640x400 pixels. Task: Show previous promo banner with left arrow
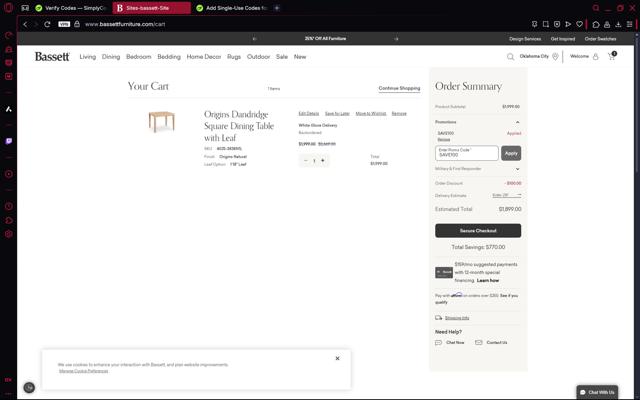pos(254,39)
